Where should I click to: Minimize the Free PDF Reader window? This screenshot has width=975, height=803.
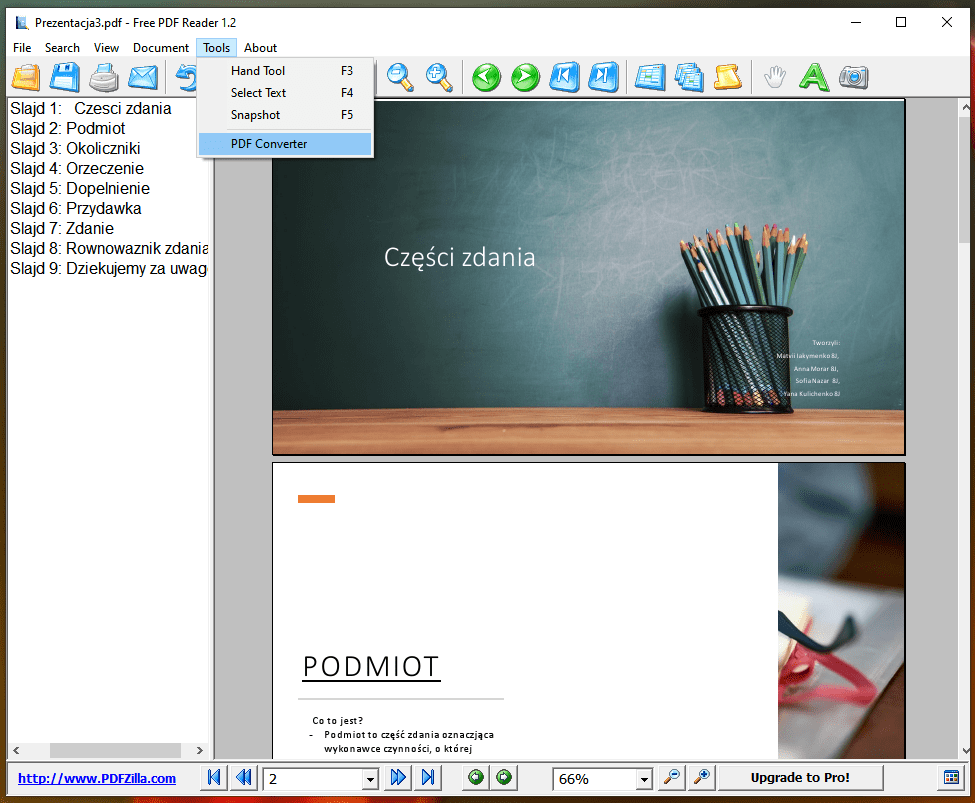pyautogui.click(x=856, y=22)
